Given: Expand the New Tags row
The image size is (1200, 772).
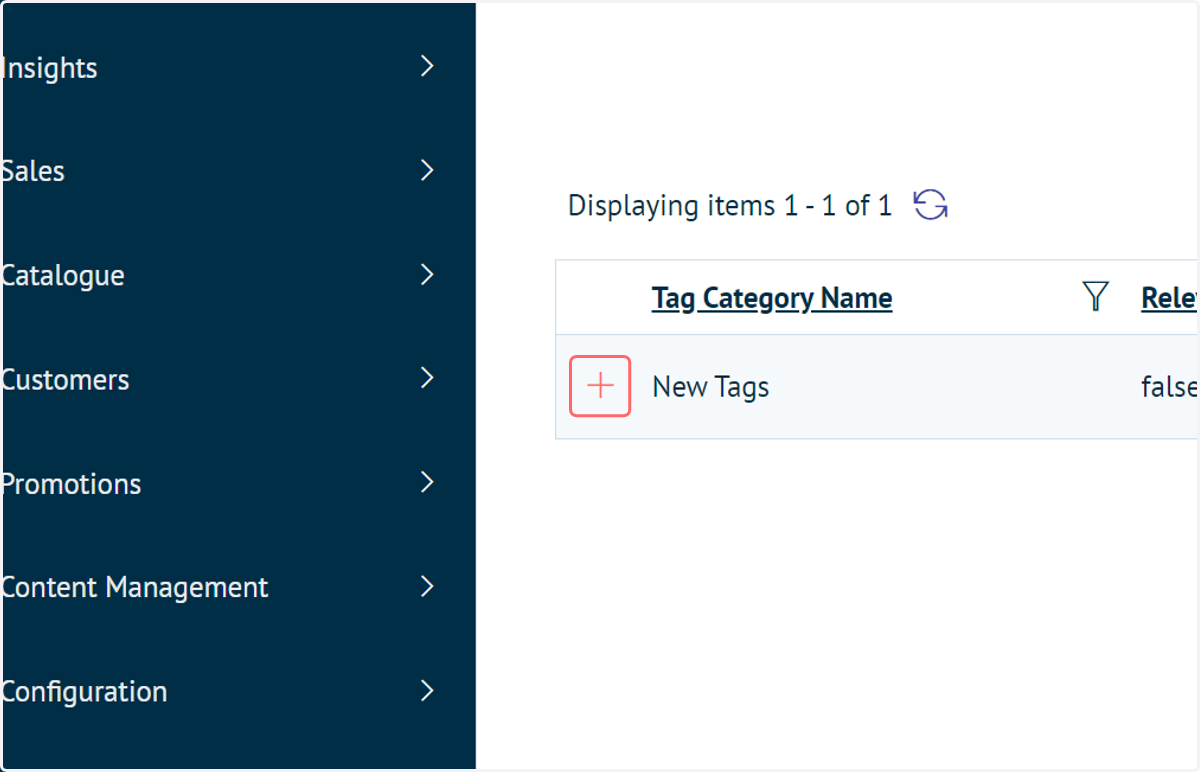Looking at the screenshot, I should 600,386.
